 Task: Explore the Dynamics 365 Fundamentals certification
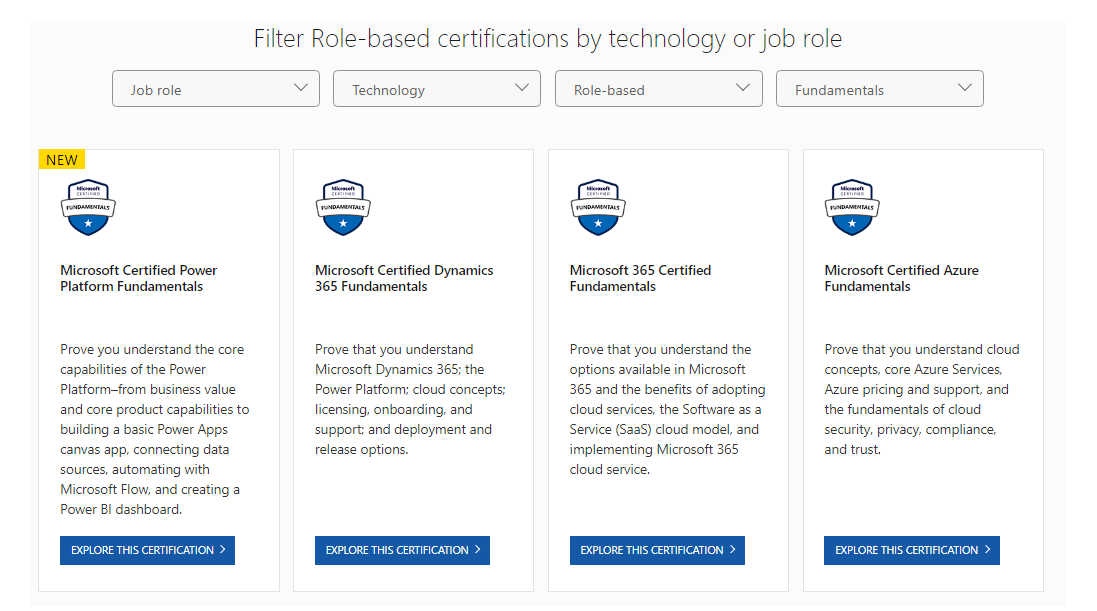[x=402, y=550]
